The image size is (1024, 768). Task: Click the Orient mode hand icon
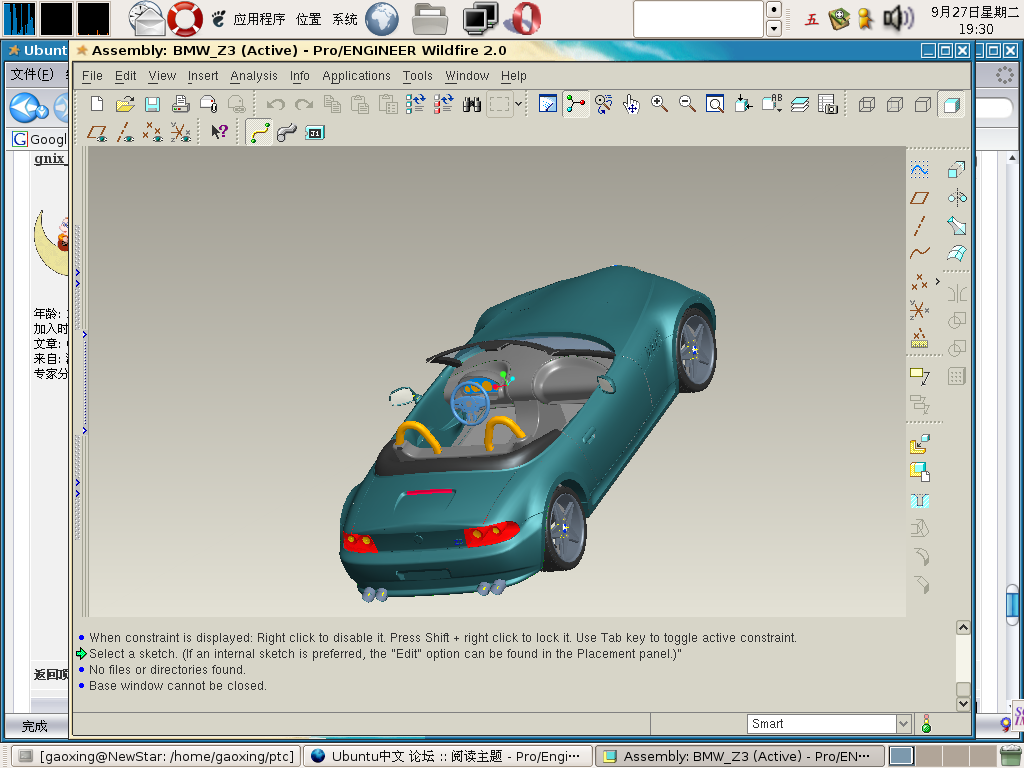tap(632, 104)
